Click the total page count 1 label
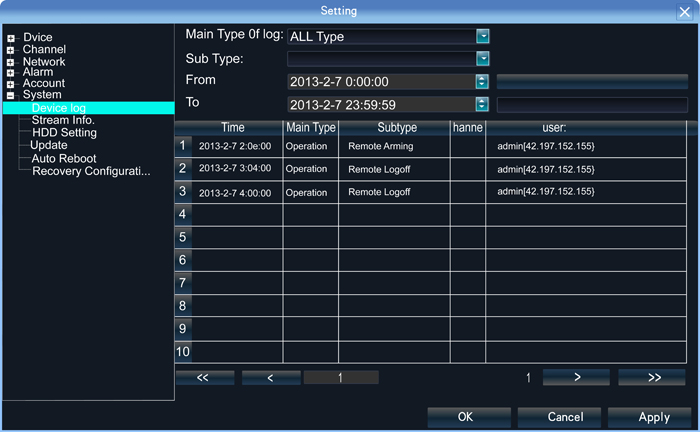 pyautogui.click(x=528, y=378)
